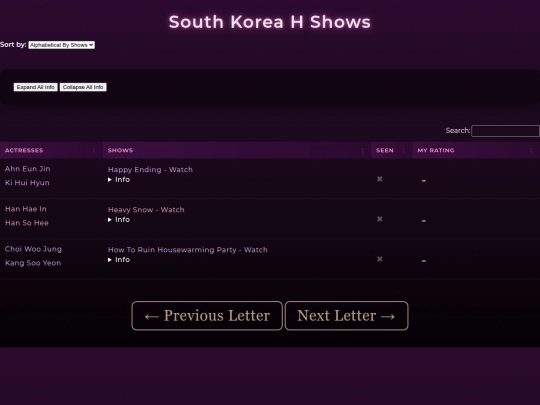540x405 pixels.
Task: Click seen X icon for Housewarming Party row
Action: point(380,259)
